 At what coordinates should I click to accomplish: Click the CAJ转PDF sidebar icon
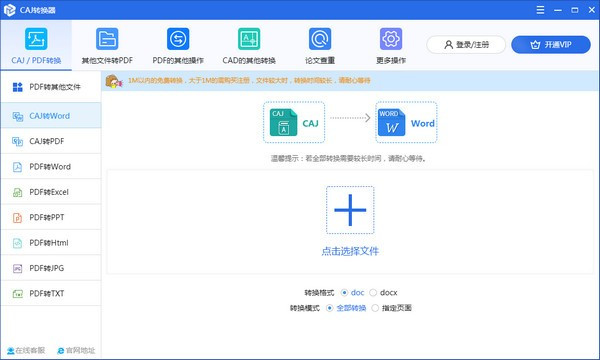click(18, 142)
